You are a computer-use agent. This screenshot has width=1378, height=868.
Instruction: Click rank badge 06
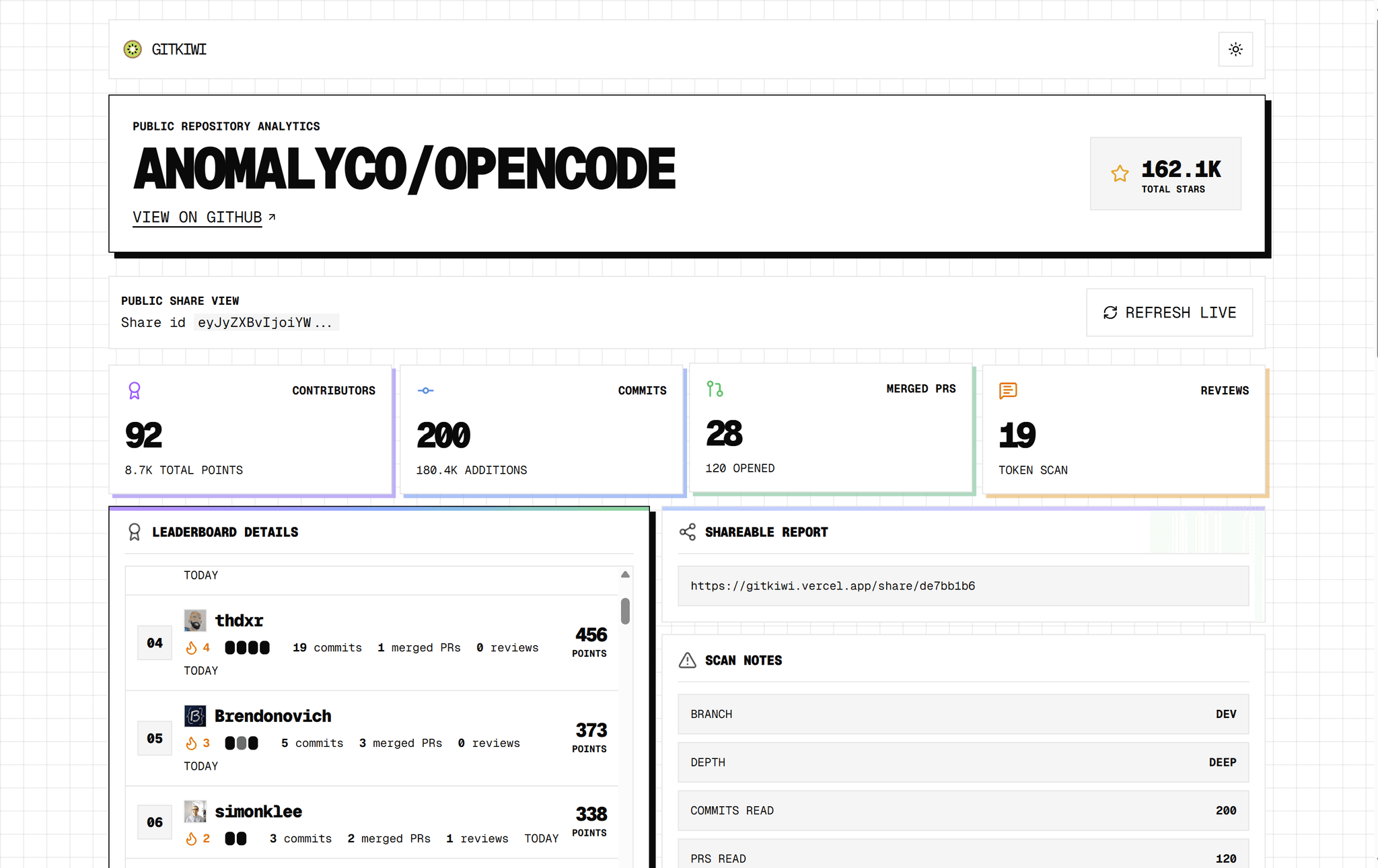click(x=155, y=822)
